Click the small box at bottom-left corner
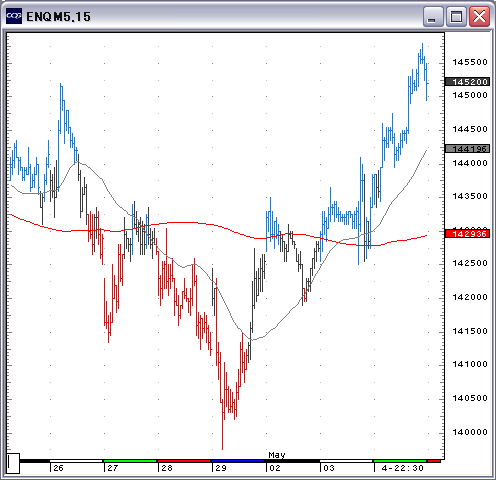496x480 pixels. point(13,463)
